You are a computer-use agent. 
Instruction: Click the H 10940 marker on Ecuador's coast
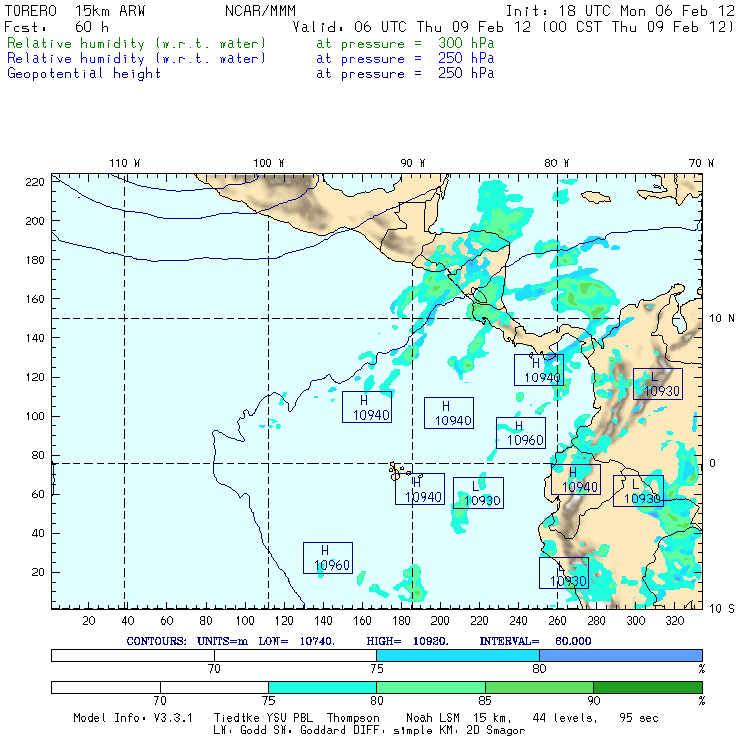(x=575, y=480)
